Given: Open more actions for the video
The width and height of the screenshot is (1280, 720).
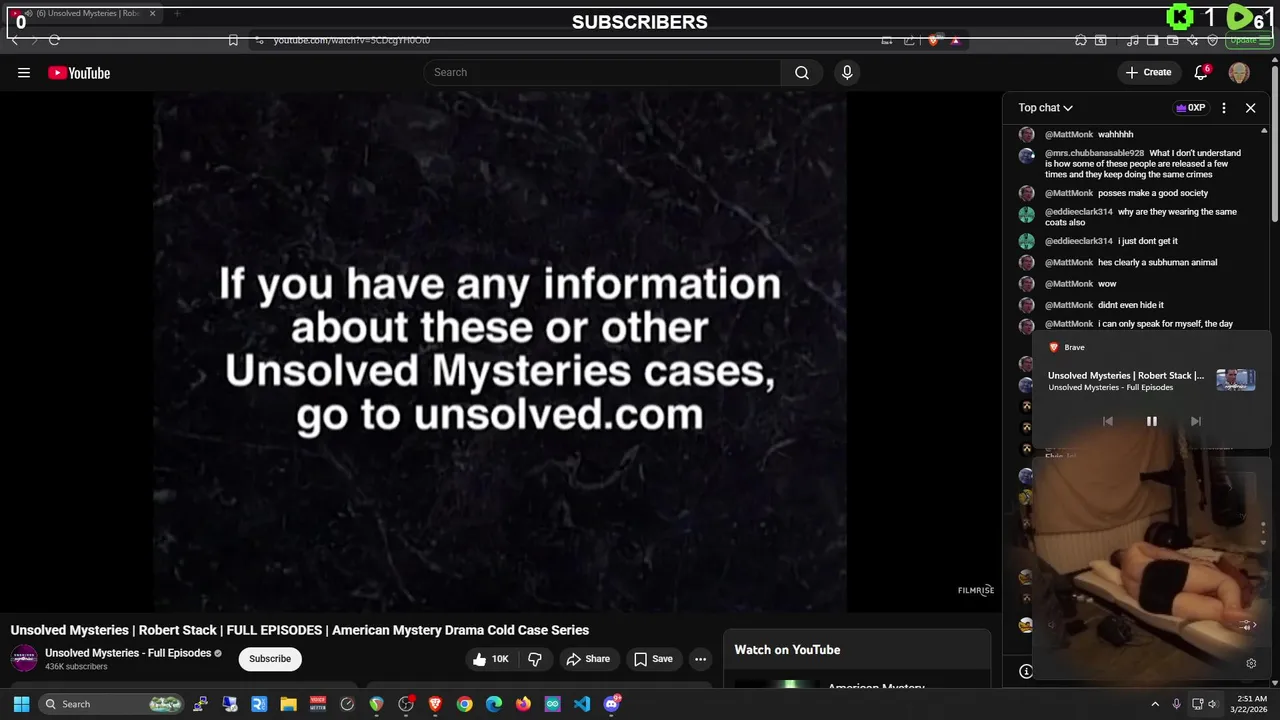Looking at the screenshot, I should pos(700,659).
